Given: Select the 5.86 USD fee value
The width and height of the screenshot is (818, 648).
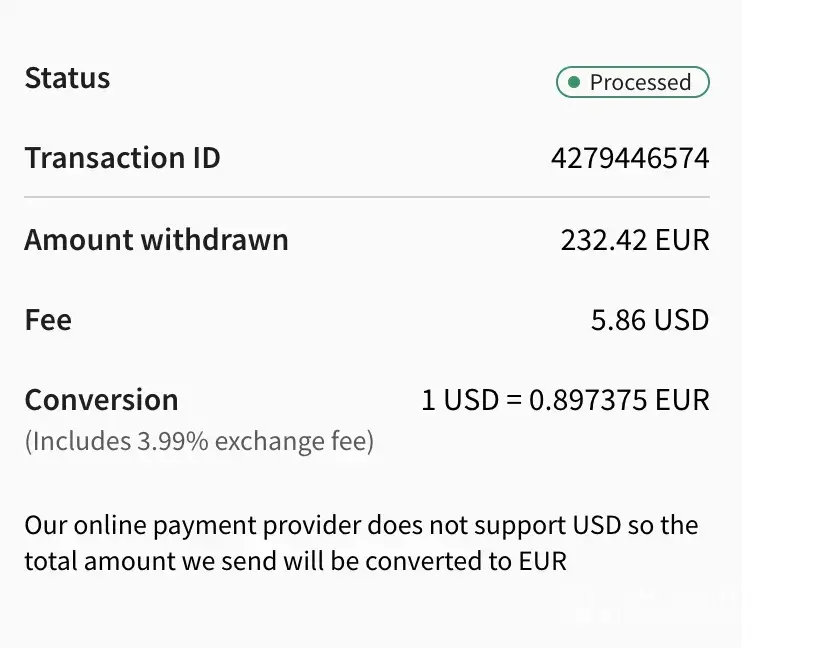Looking at the screenshot, I should [x=649, y=320].
